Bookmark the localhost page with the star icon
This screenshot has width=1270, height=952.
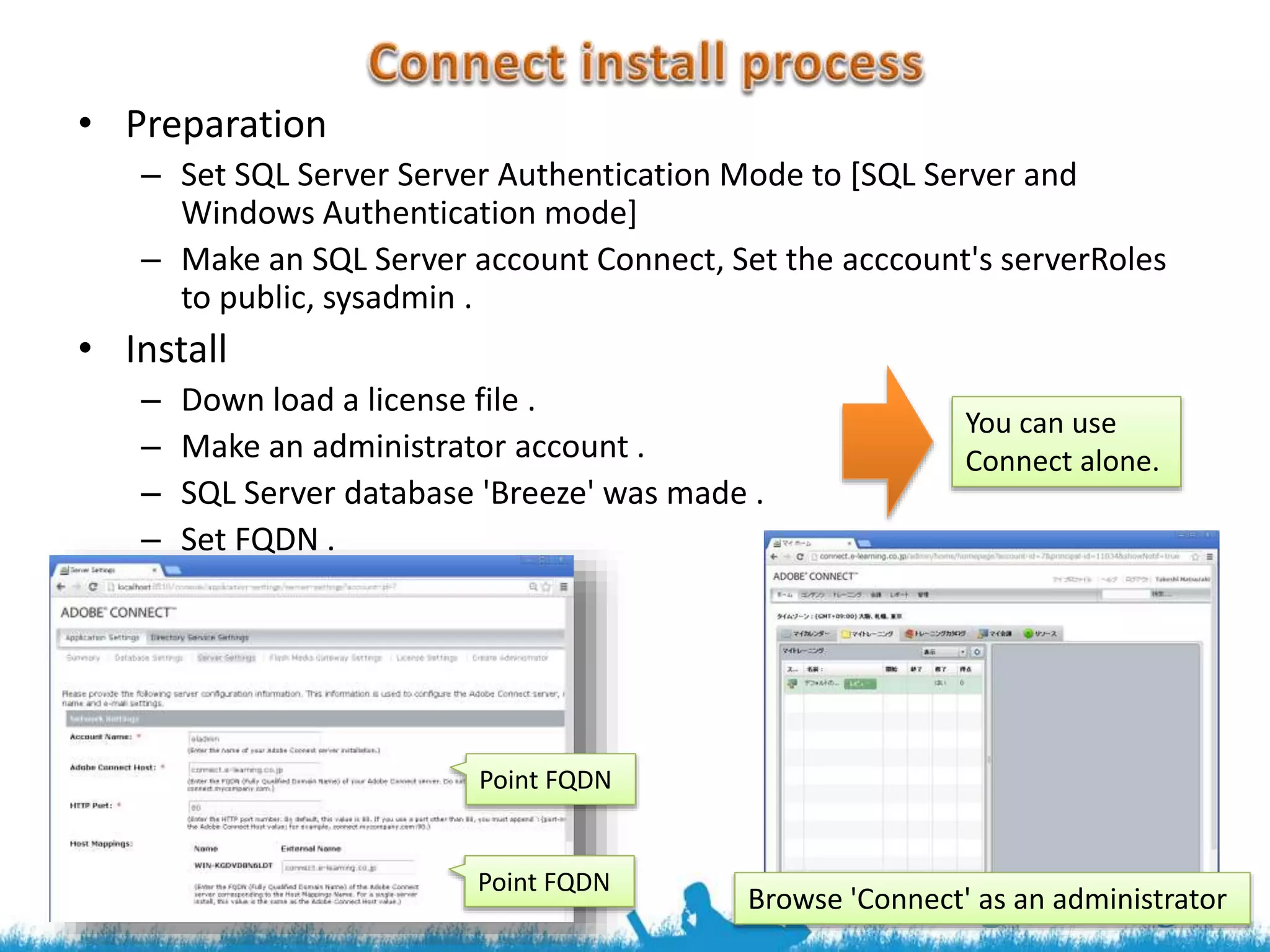click(546, 586)
